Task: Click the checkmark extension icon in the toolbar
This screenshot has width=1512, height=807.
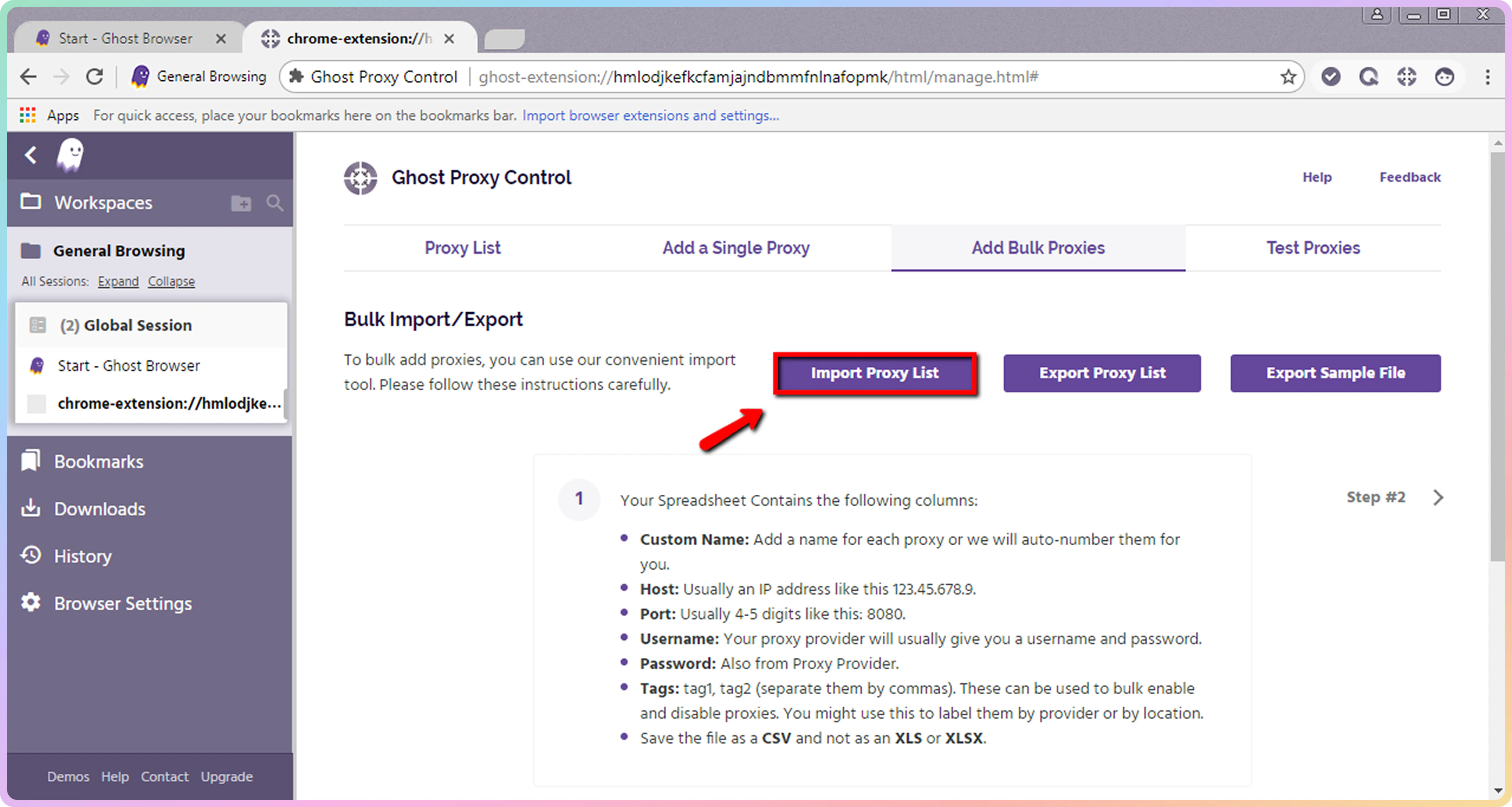Action: [x=1330, y=77]
